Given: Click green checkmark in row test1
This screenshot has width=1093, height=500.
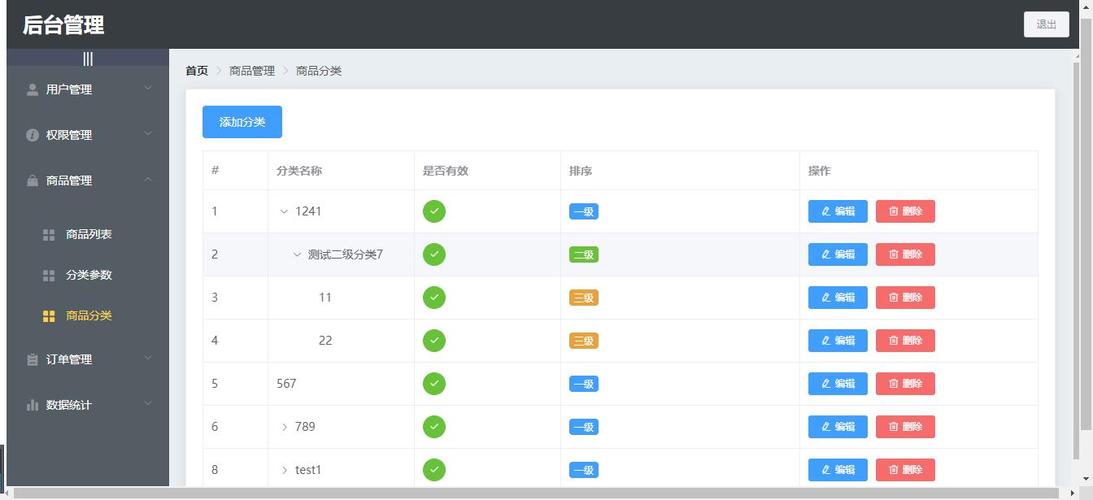Looking at the screenshot, I should (434, 470).
